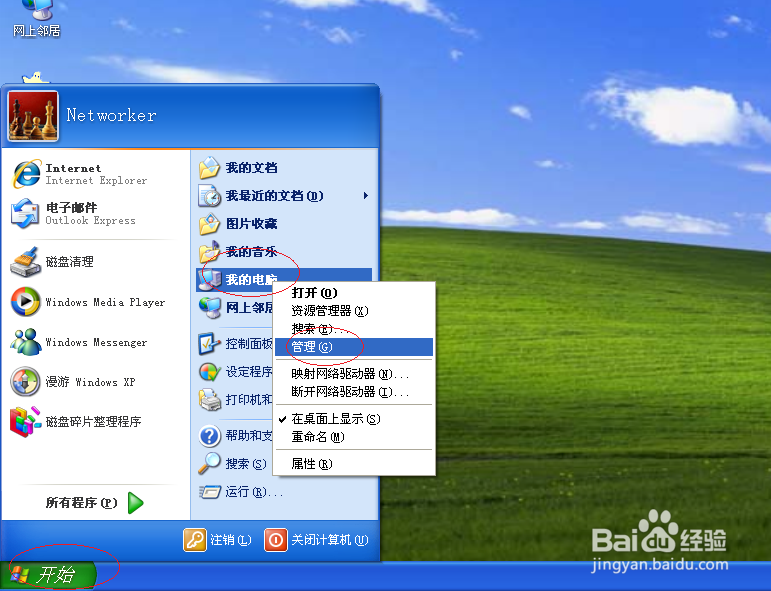Open the Internet Explorer icon
Viewport: 771px width, 591px height.
click(27, 174)
